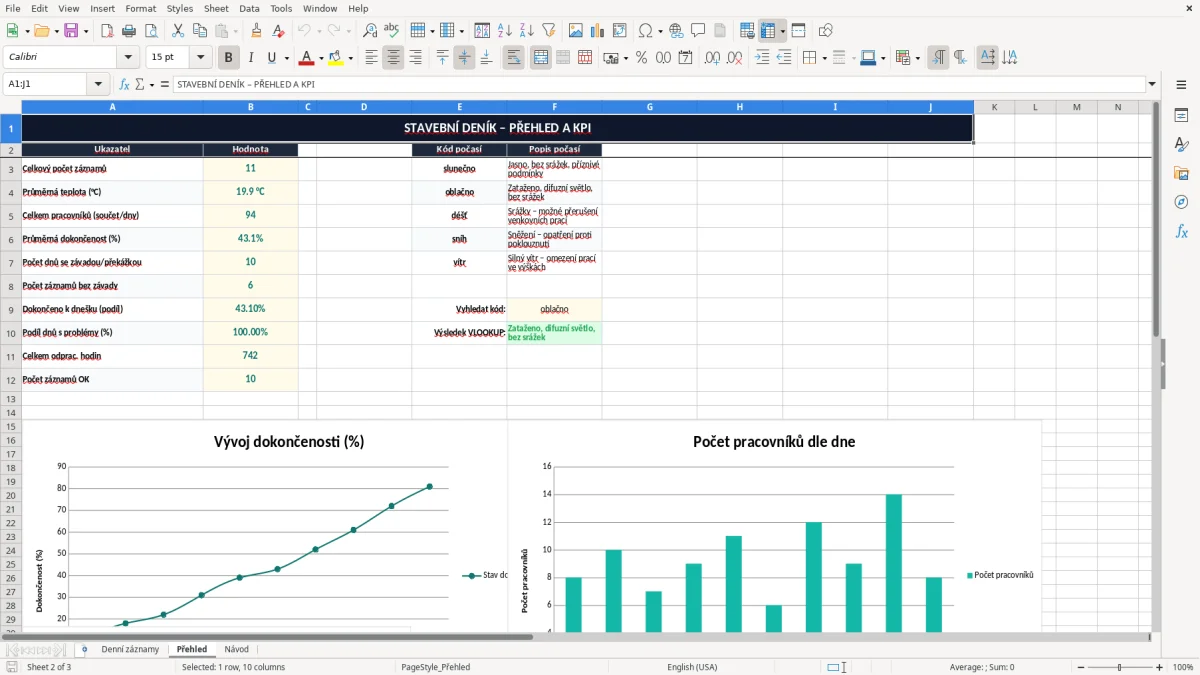Adjust the zoom slider in status bar
The width and height of the screenshot is (1200, 675).
tap(1119, 667)
